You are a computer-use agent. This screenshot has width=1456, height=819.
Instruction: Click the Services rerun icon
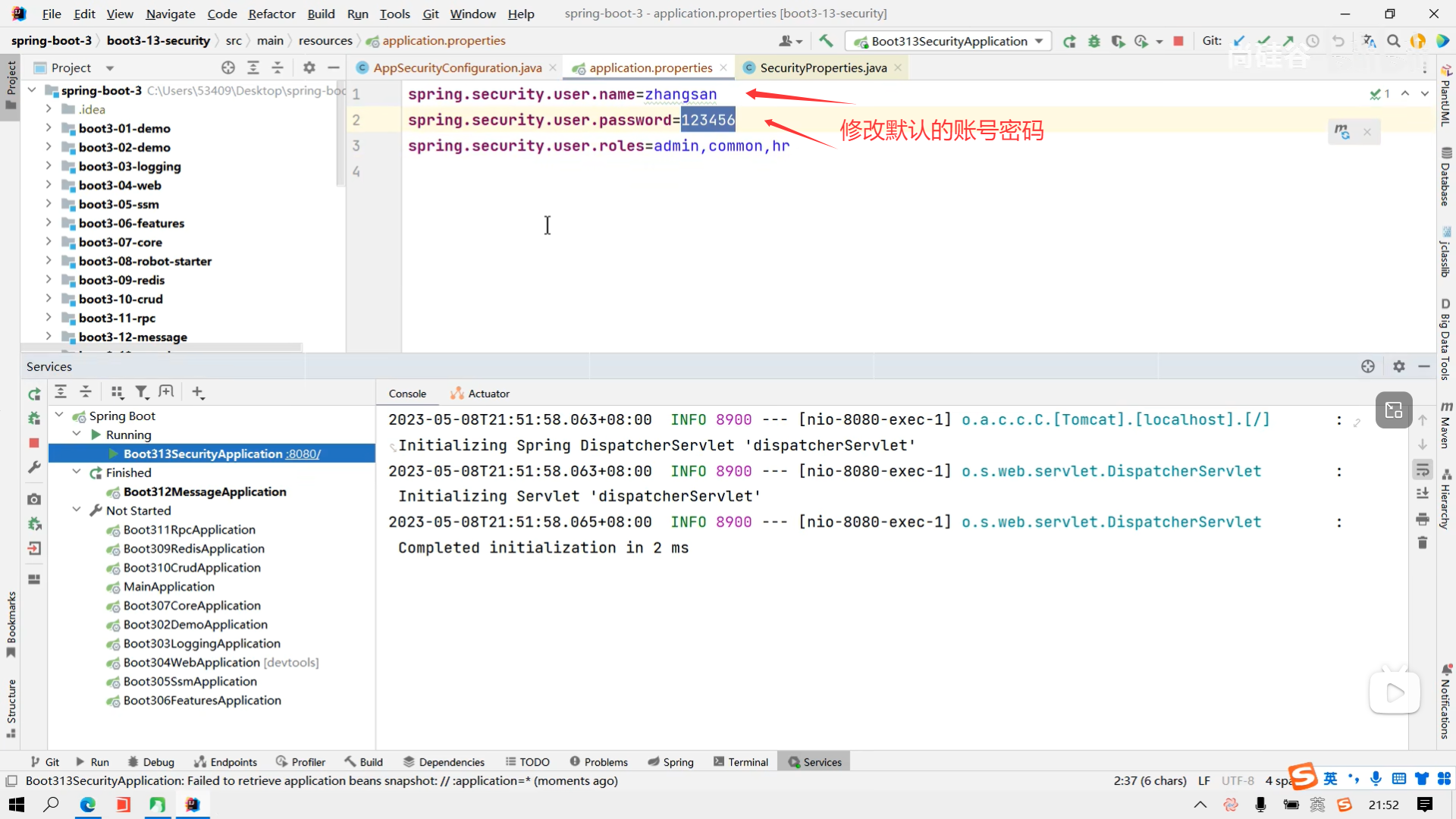[x=34, y=394]
